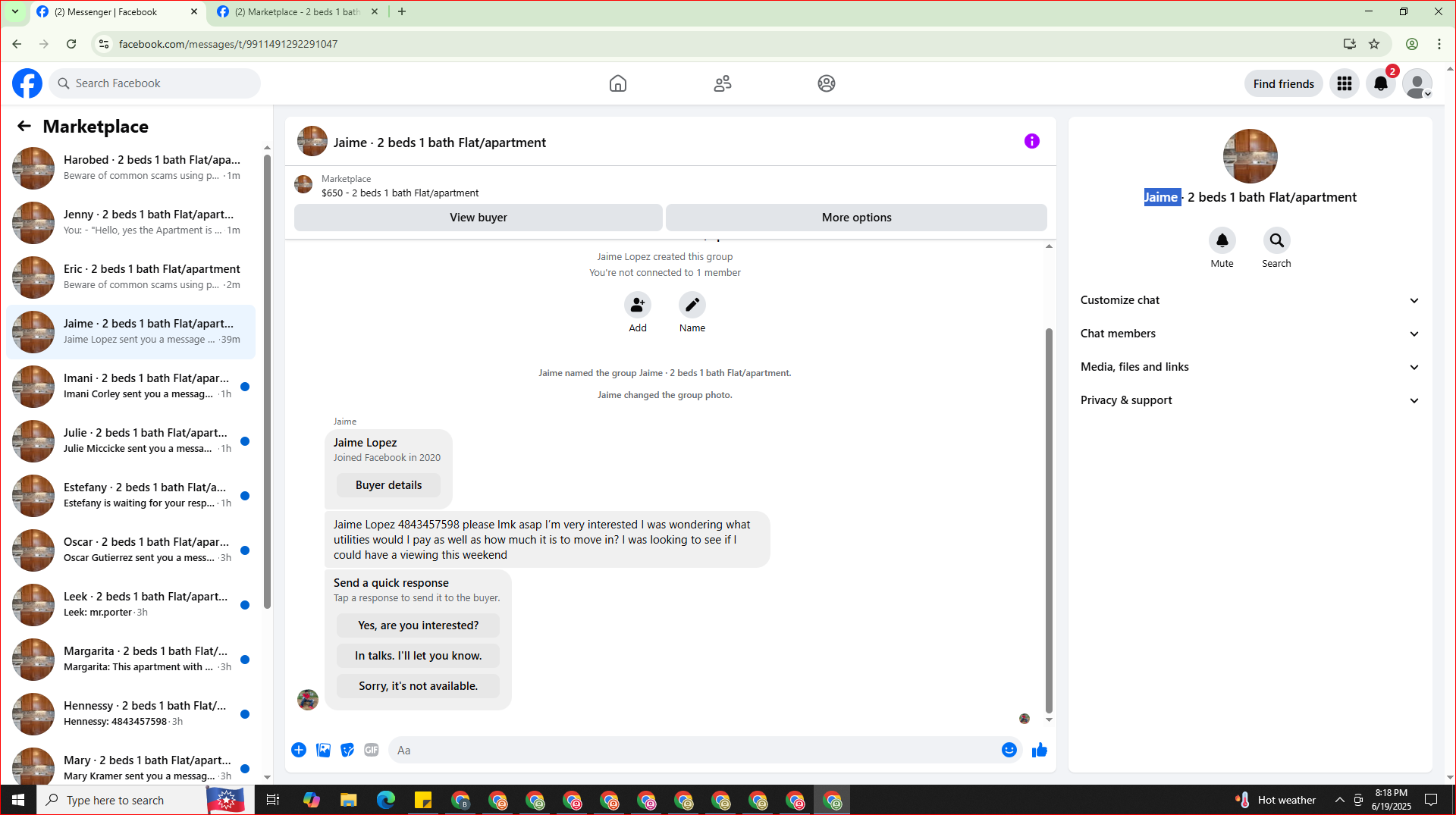Viewport: 1456px width, 815px height.
Task: Search in conversation magnifier icon
Action: click(x=1277, y=240)
